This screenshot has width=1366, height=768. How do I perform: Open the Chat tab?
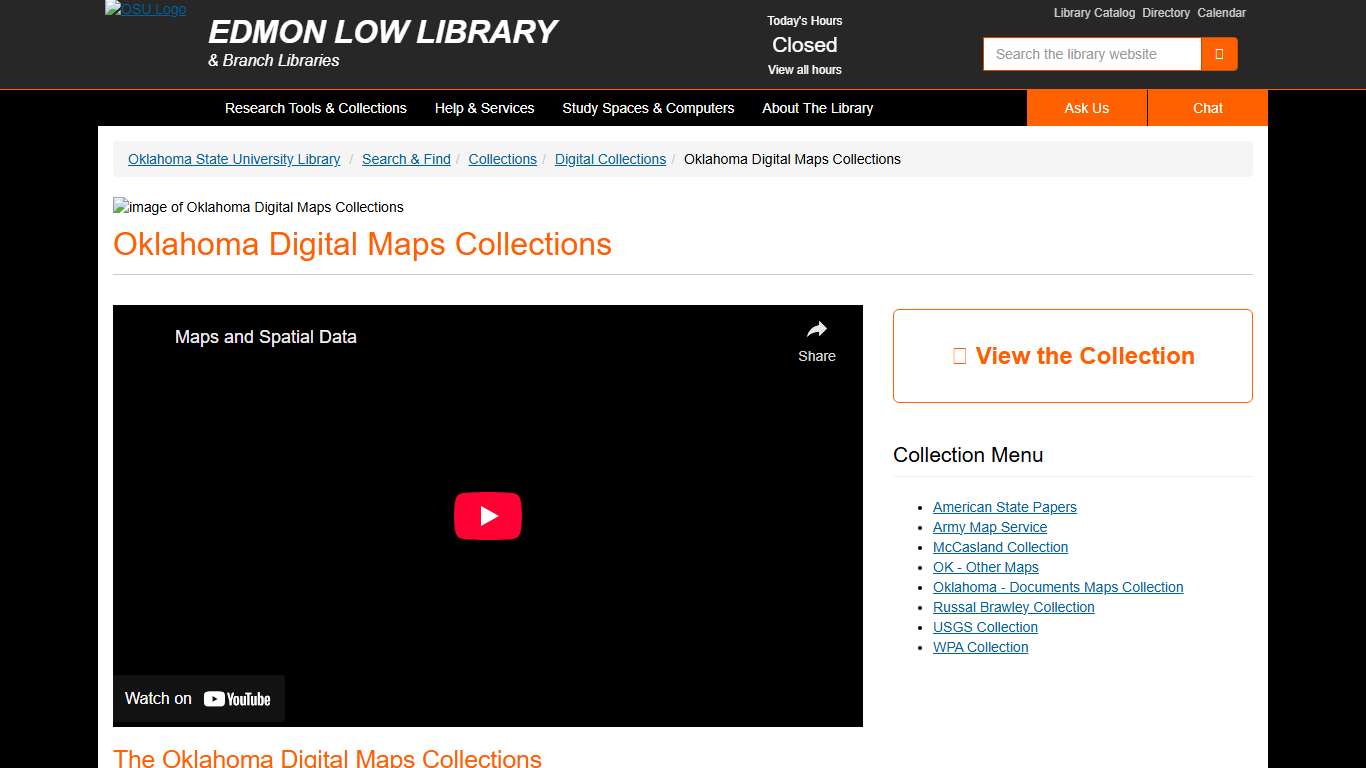coord(1207,108)
